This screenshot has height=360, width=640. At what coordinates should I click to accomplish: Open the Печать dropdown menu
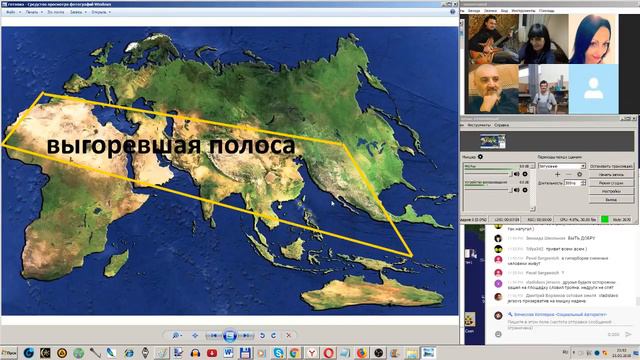(x=33, y=12)
